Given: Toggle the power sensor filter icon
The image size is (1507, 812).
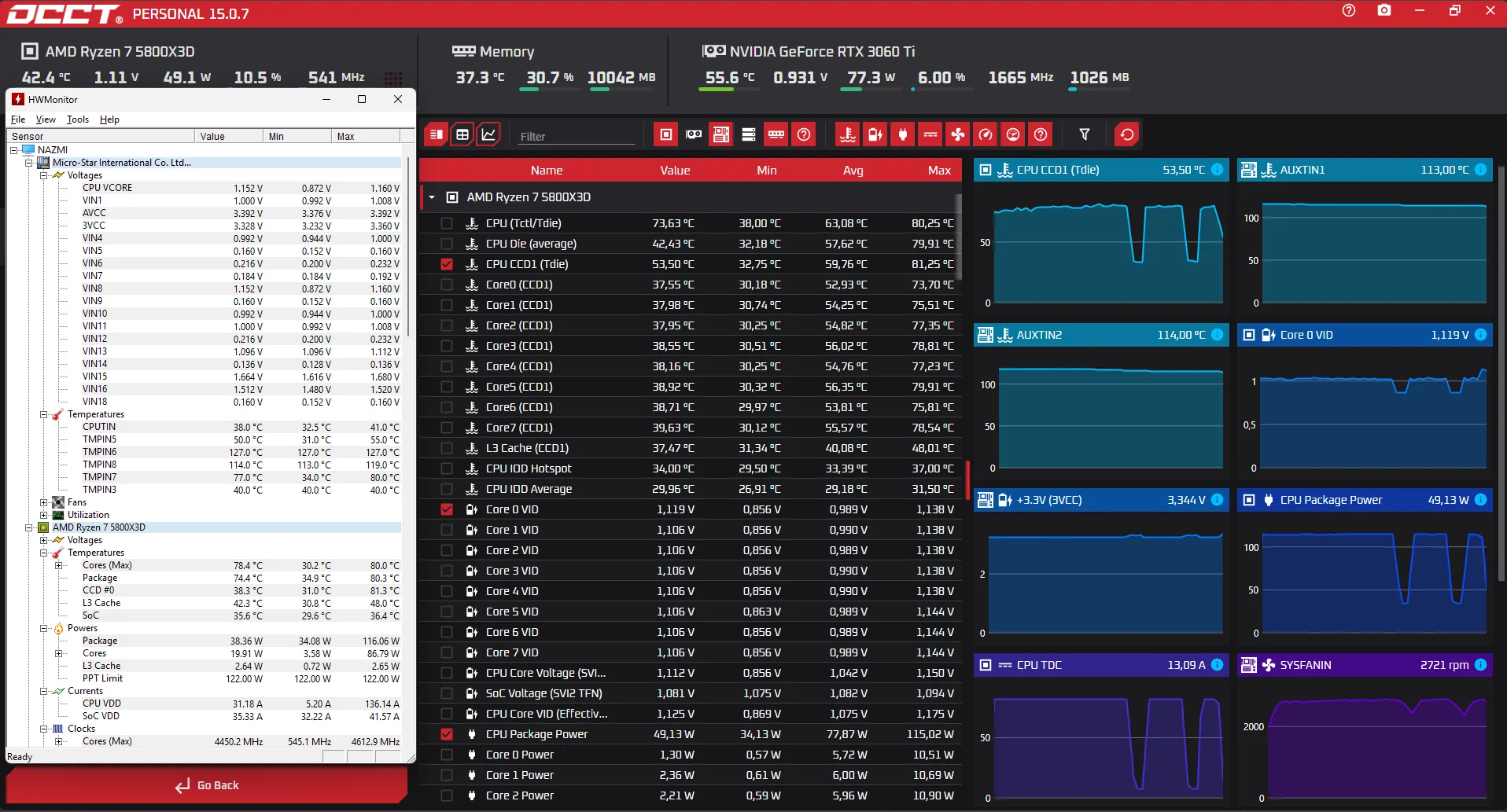Looking at the screenshot, I should pos(903,134).
